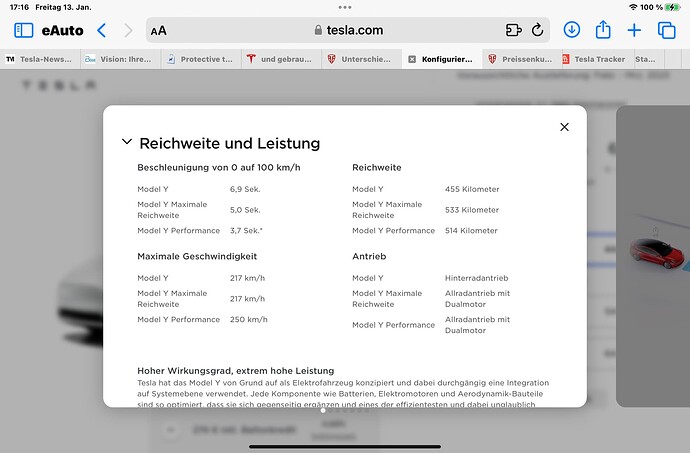
Task: Select the '455 Kilometer' range value
Action: click(x=472, y=189)
